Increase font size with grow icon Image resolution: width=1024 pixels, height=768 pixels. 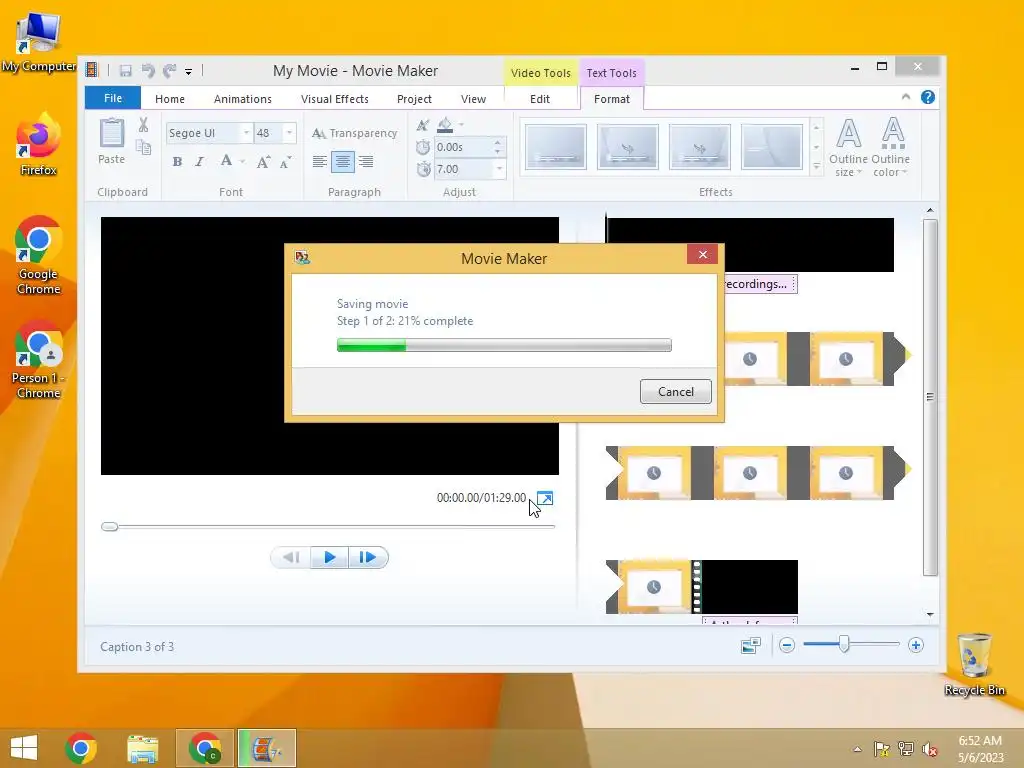coord(263,162)
